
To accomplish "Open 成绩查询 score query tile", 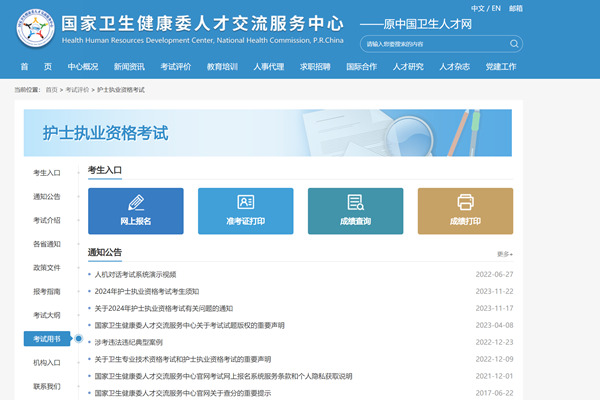I will tap(355, 210).
